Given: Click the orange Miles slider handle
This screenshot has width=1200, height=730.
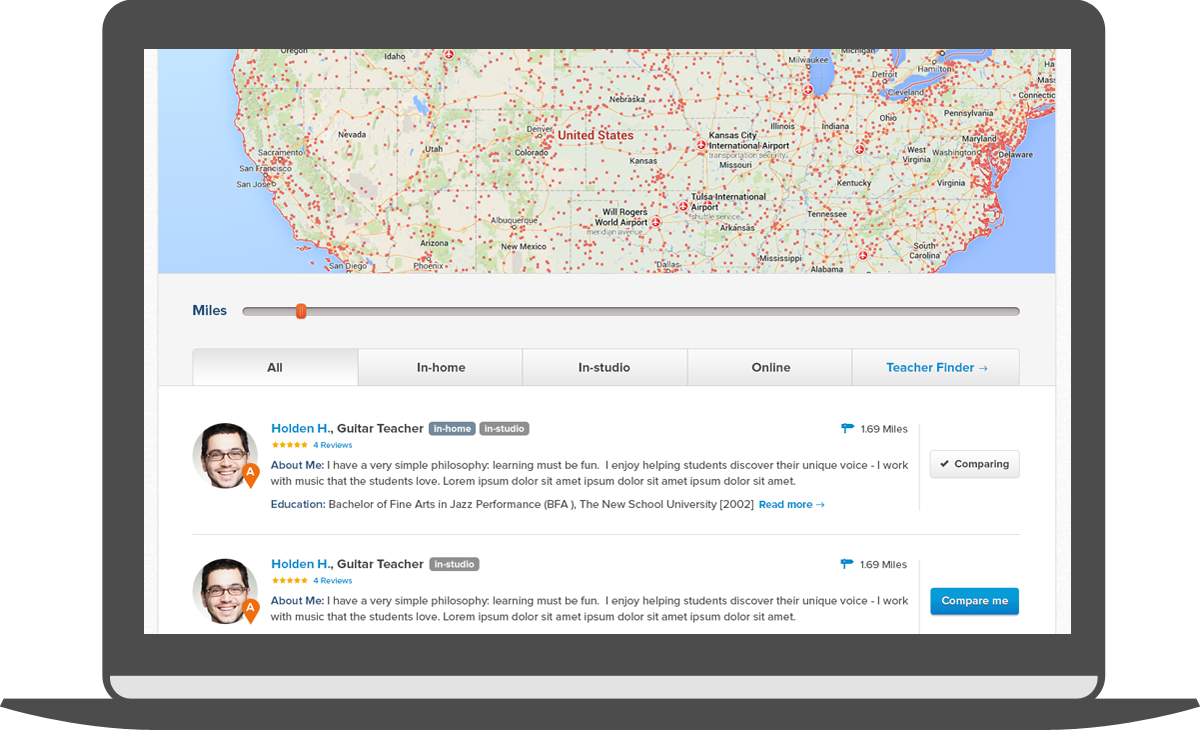Looking at the screenshot, I should [301, 312].
